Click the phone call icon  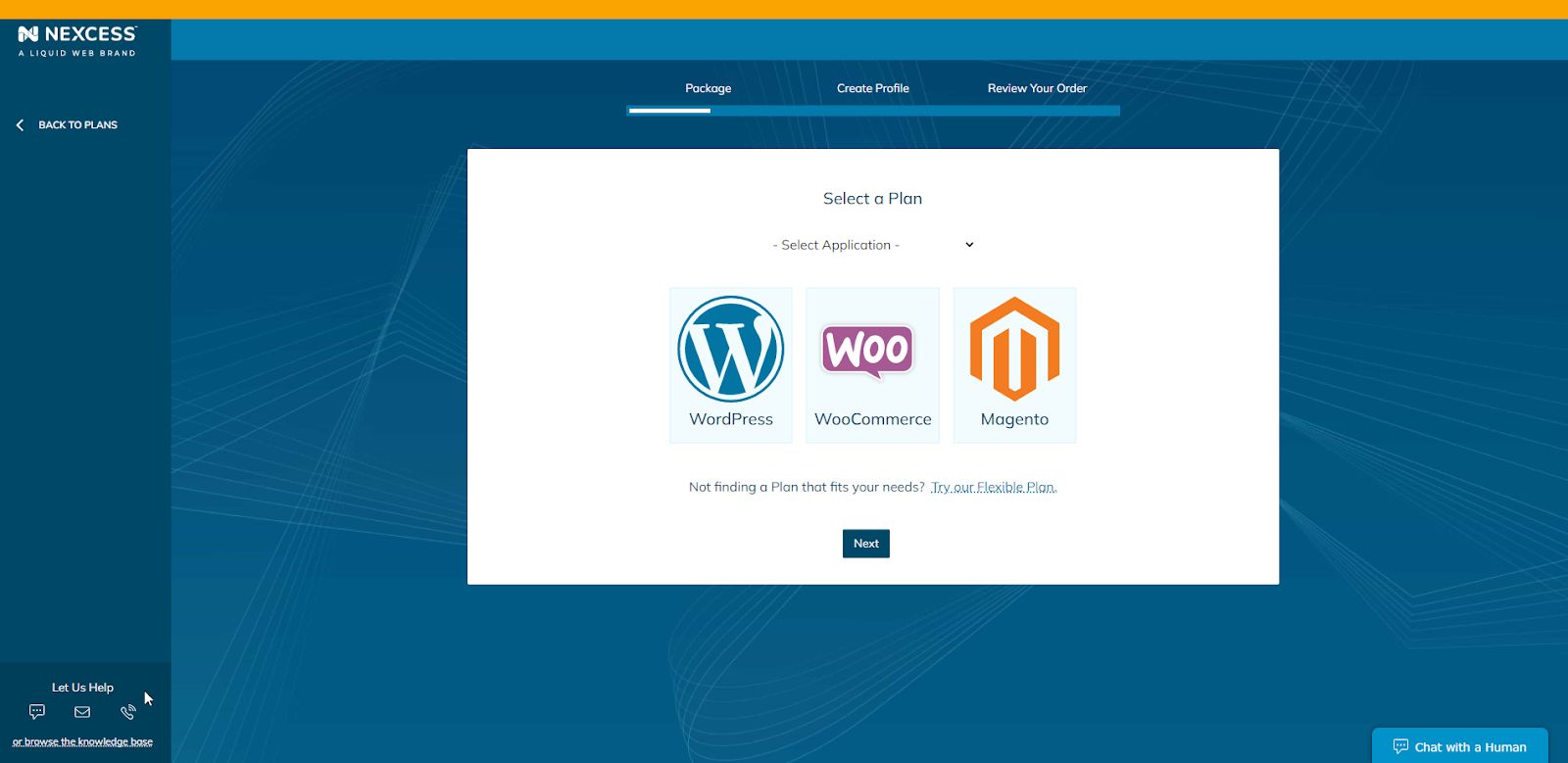pyautogui.click(x=127, y=712)
